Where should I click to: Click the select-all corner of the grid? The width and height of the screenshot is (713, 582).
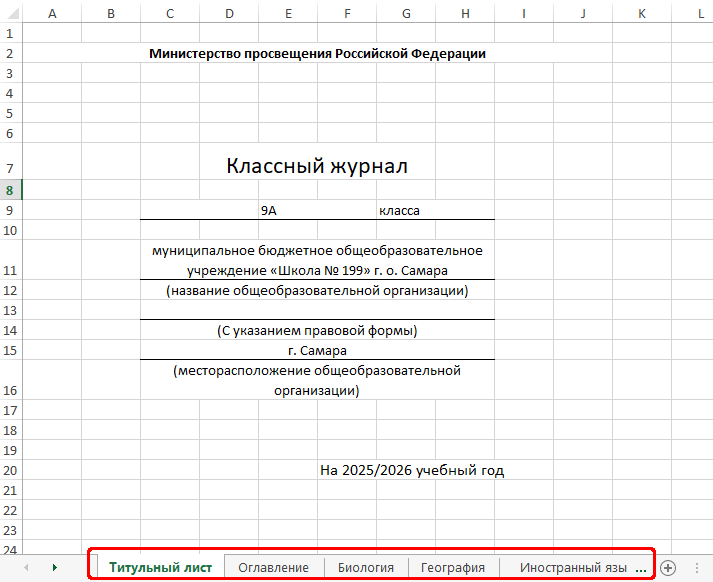(10, 12)
